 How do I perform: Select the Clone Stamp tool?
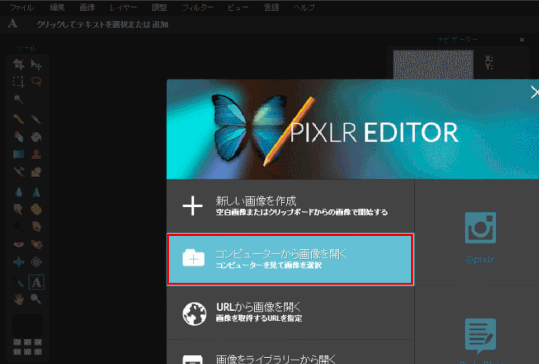pos(36,154)
